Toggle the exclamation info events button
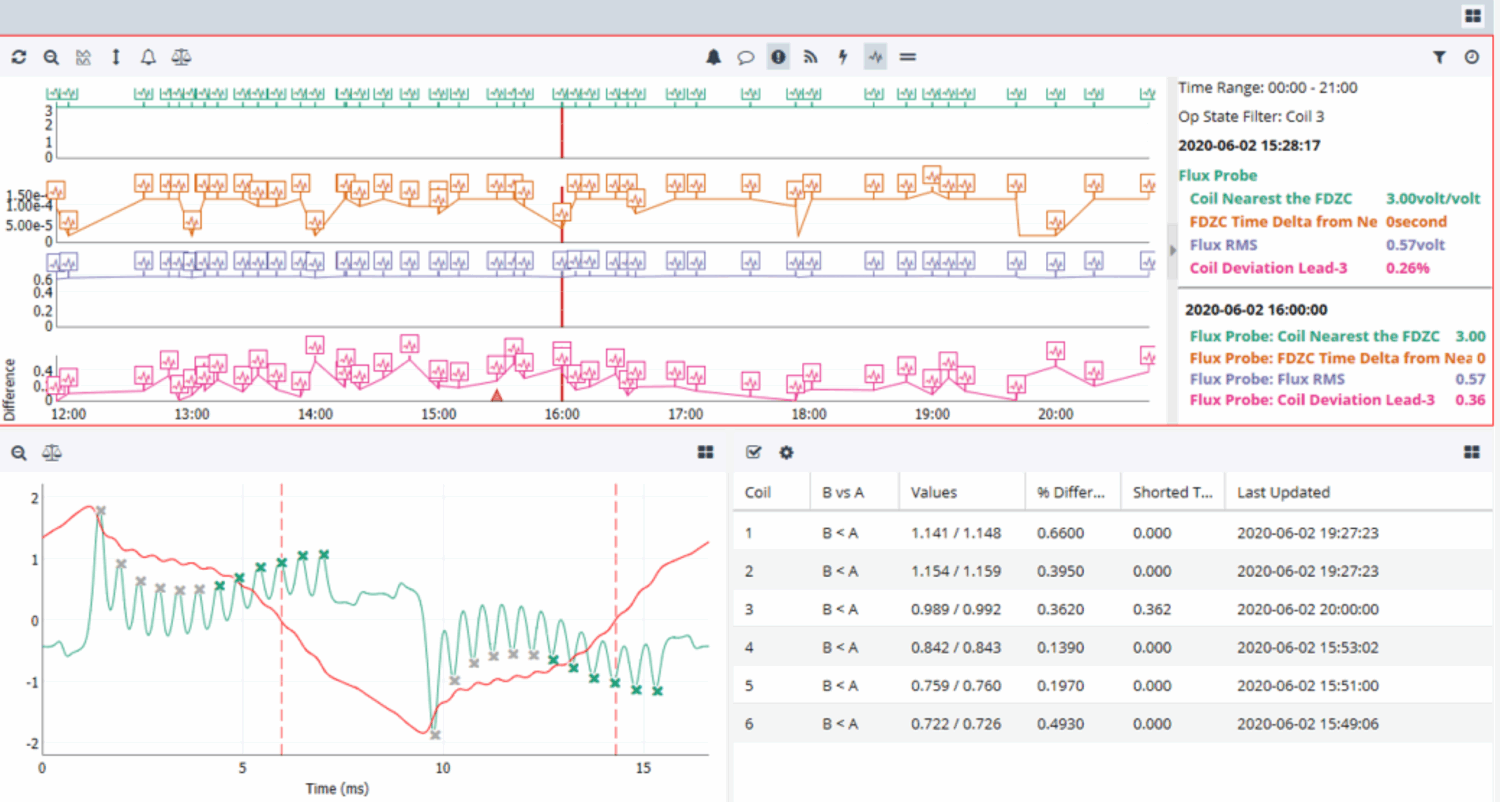1500x802 pixels. pyautogui.click(x=778, y=58)
